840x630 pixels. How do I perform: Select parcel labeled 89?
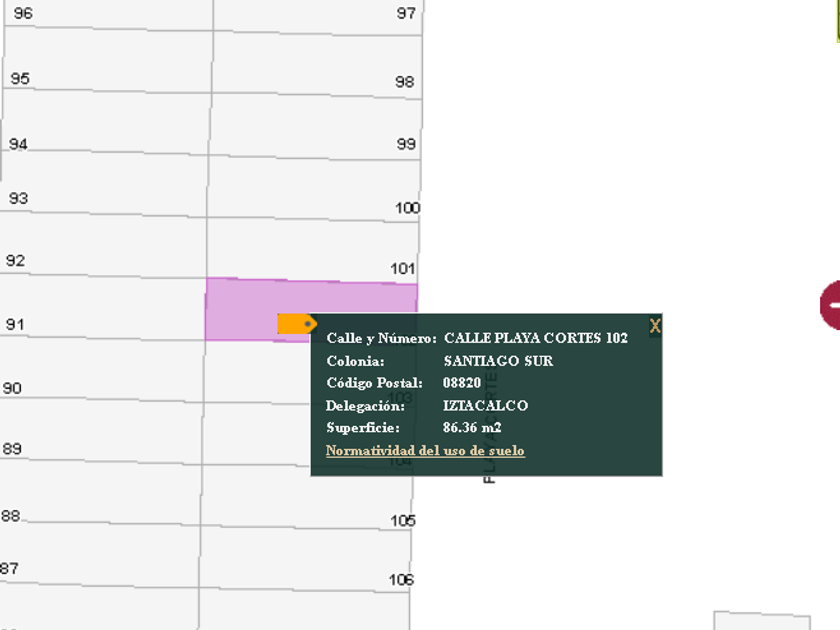click(100, 431)
